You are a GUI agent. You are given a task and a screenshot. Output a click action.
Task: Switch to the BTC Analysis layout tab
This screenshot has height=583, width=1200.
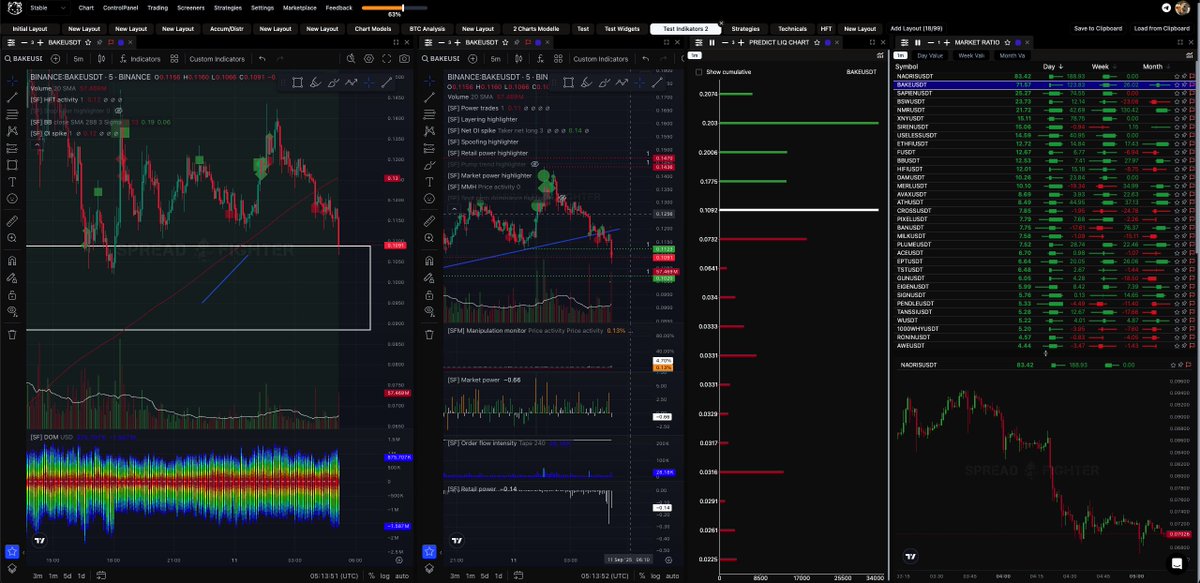point(428,29)
